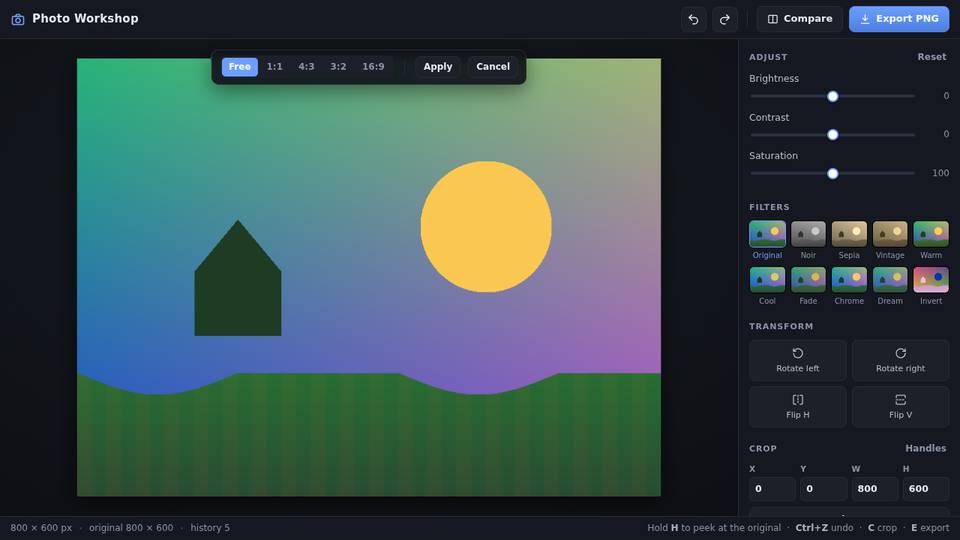This screenshot has width=960, height=540.
Task: Click the 'Ctrl+Z undo' hint
Action: coord(824,528)
